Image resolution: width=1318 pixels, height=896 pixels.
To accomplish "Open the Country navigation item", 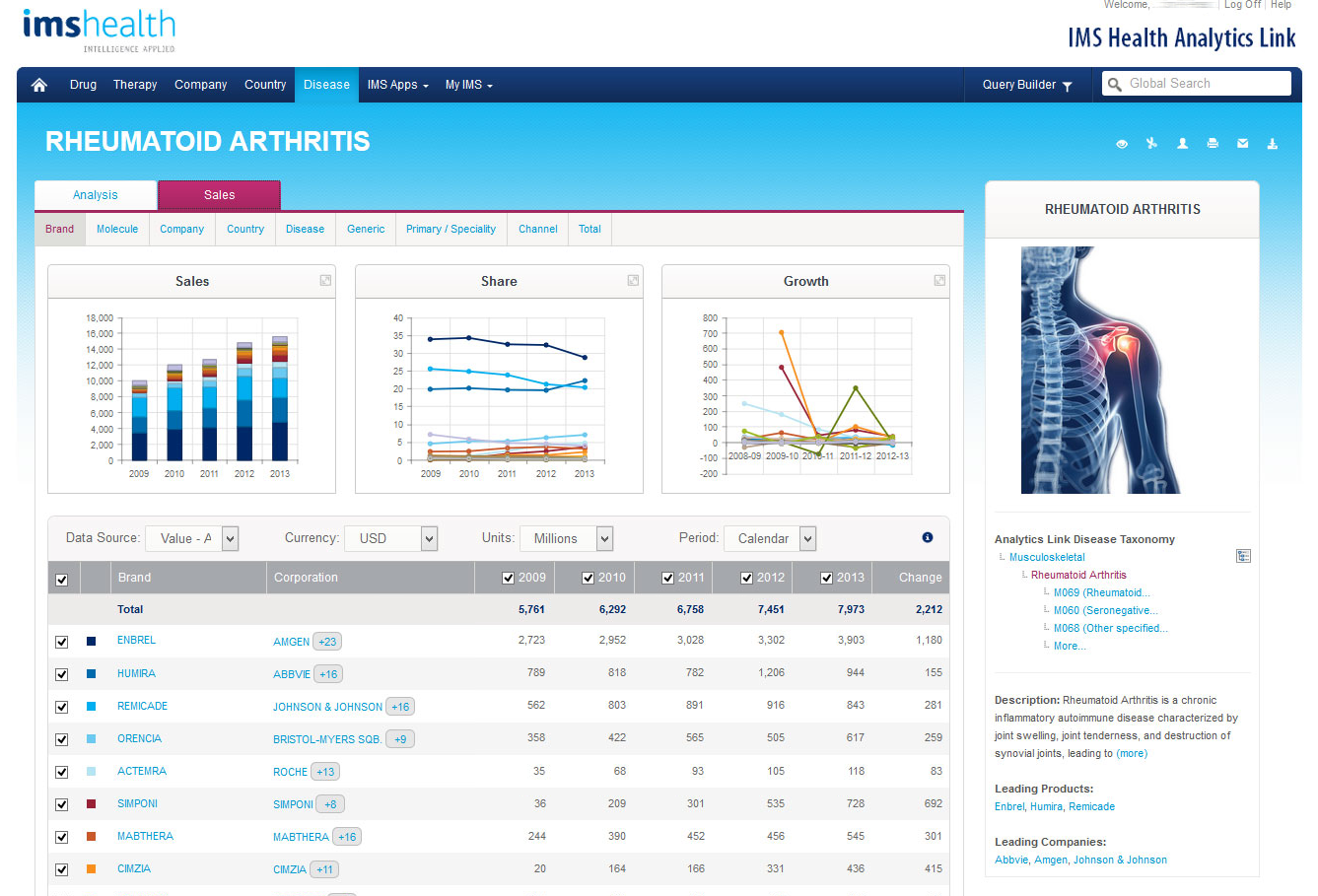I will coord(265,85).
